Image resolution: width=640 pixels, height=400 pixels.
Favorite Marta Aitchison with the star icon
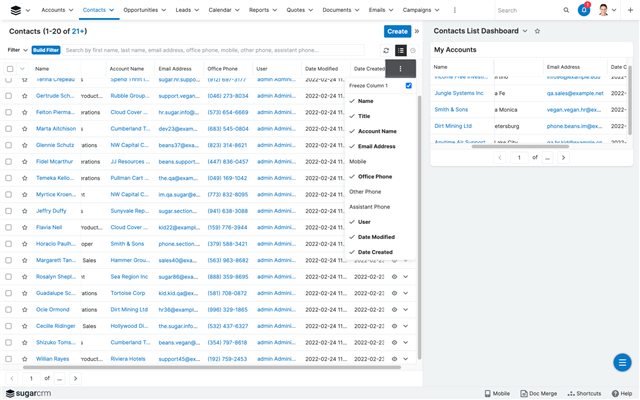25,129
